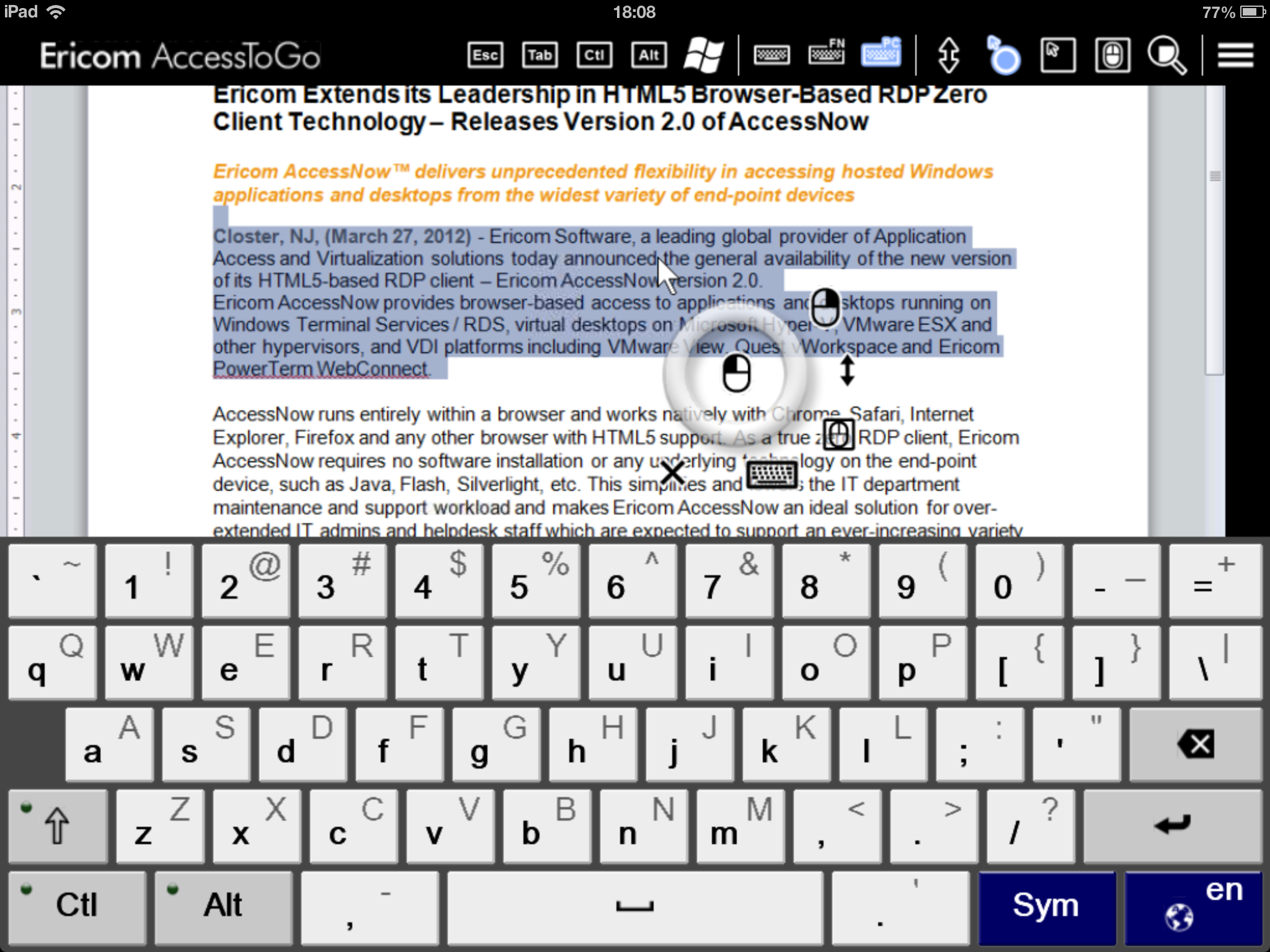The image size is (1270, 952).
Task: Tap the 5 percent key
Action: 536,581
